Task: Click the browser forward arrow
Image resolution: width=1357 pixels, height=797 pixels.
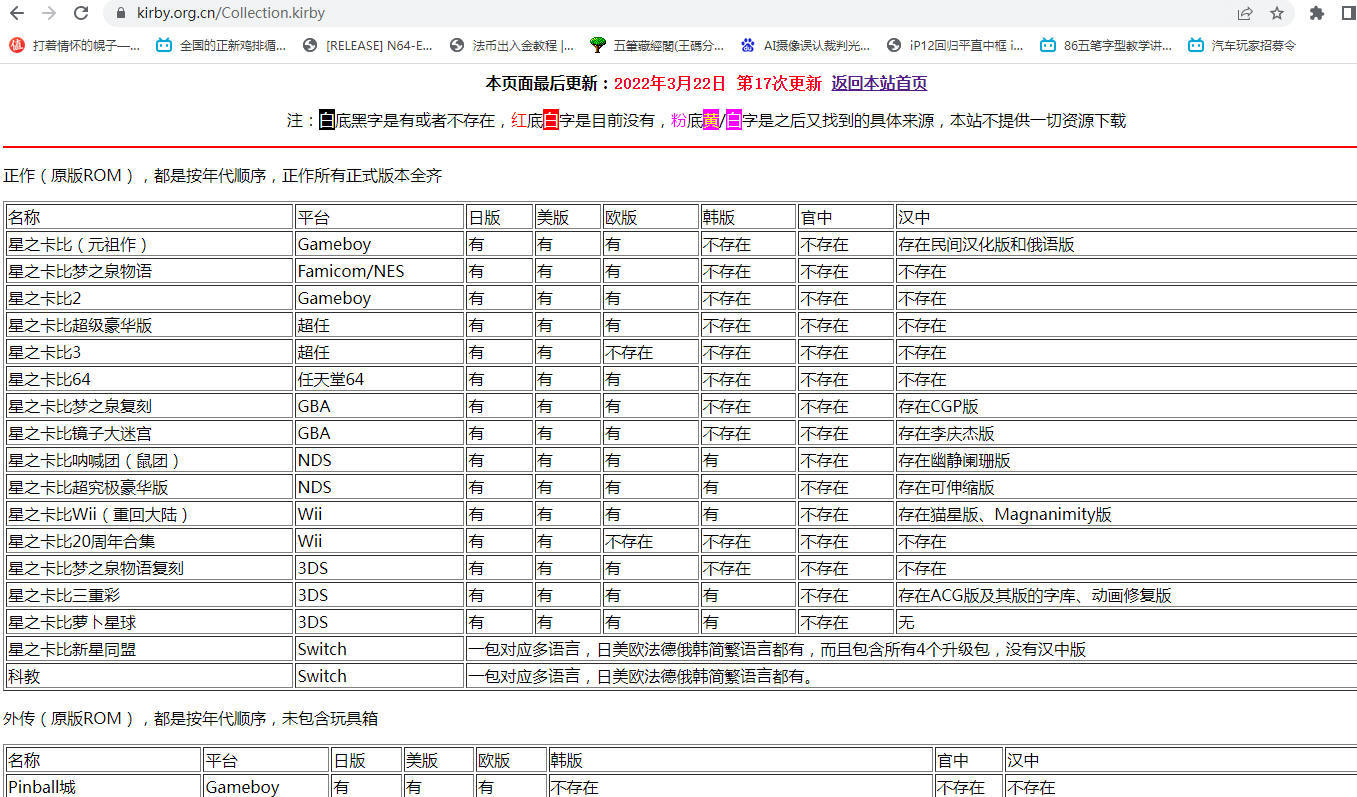Action: point(49,13)
